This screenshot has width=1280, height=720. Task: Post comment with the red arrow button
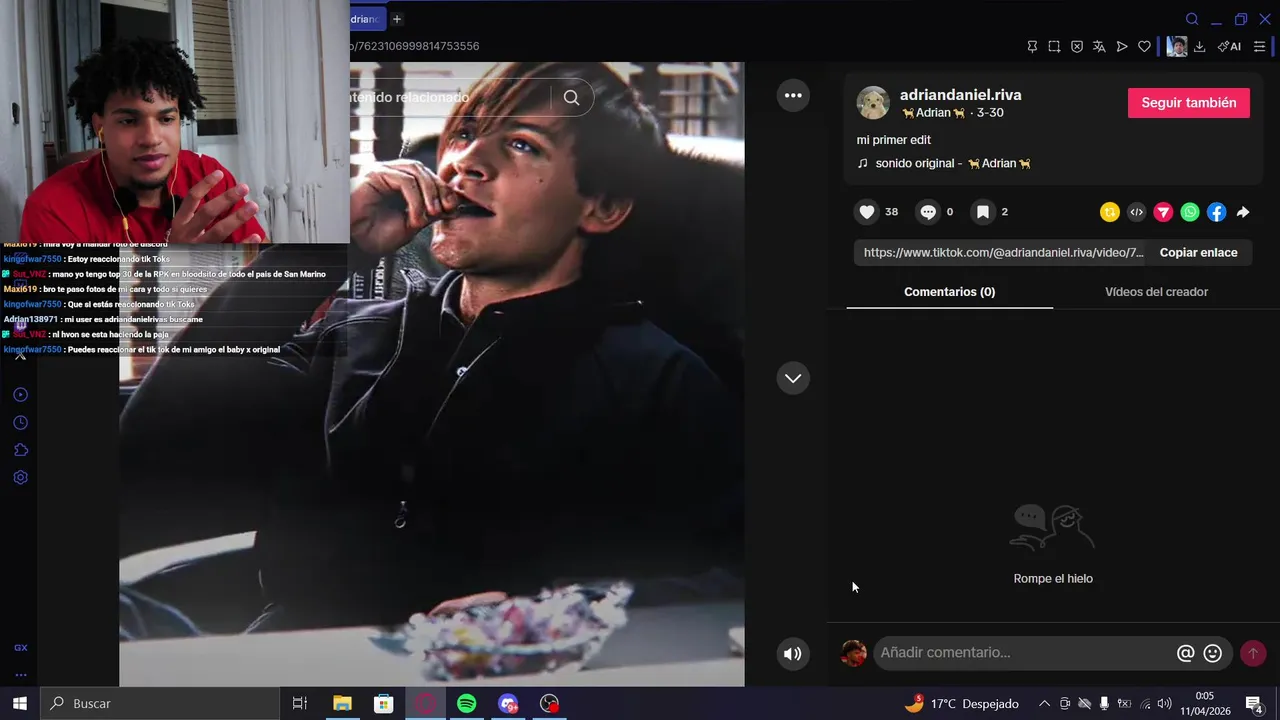tap(1253, 653)
